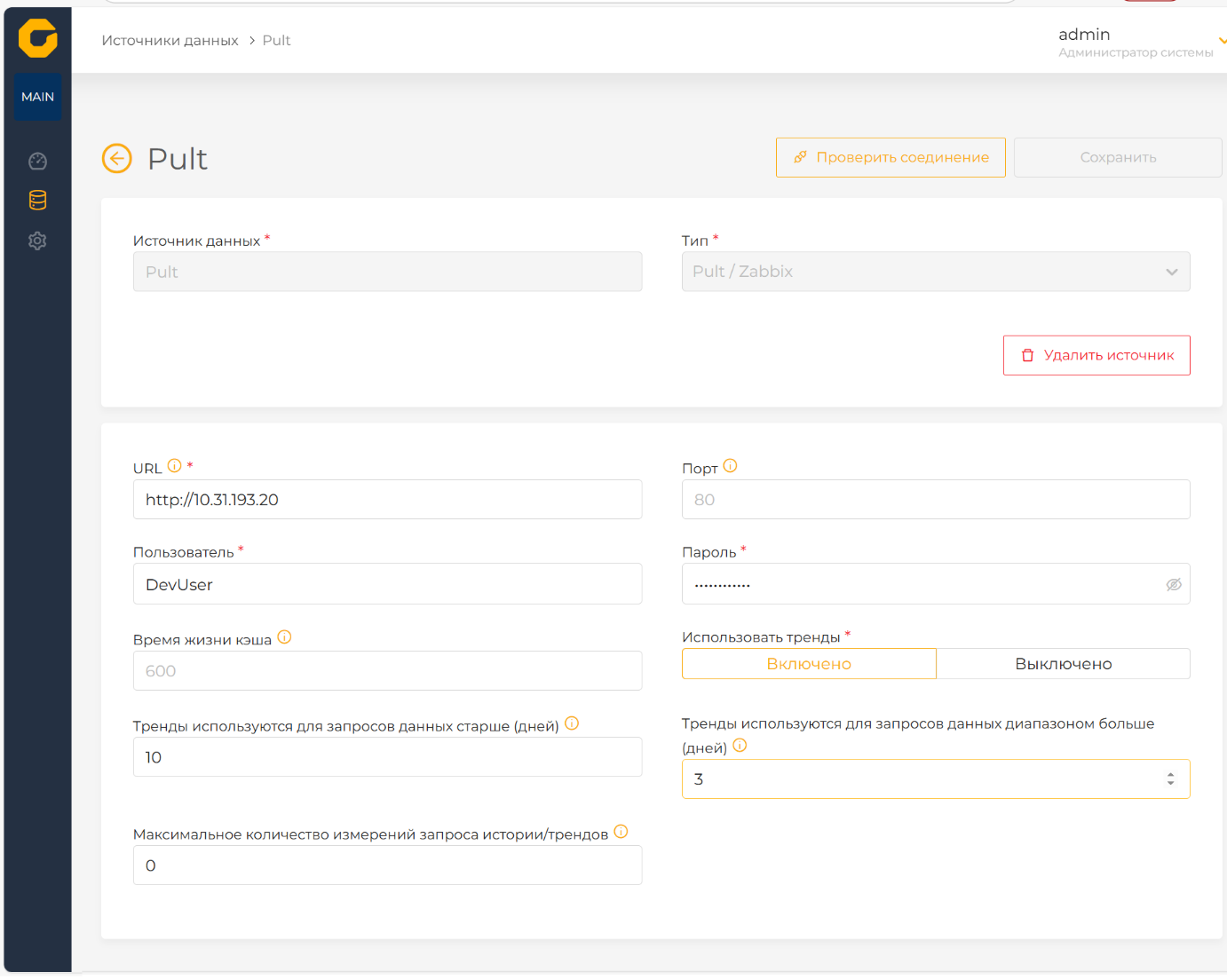This screenshot has width=1227, height=980.
Task: Click the Pult page title
Action: coord(177,159)
